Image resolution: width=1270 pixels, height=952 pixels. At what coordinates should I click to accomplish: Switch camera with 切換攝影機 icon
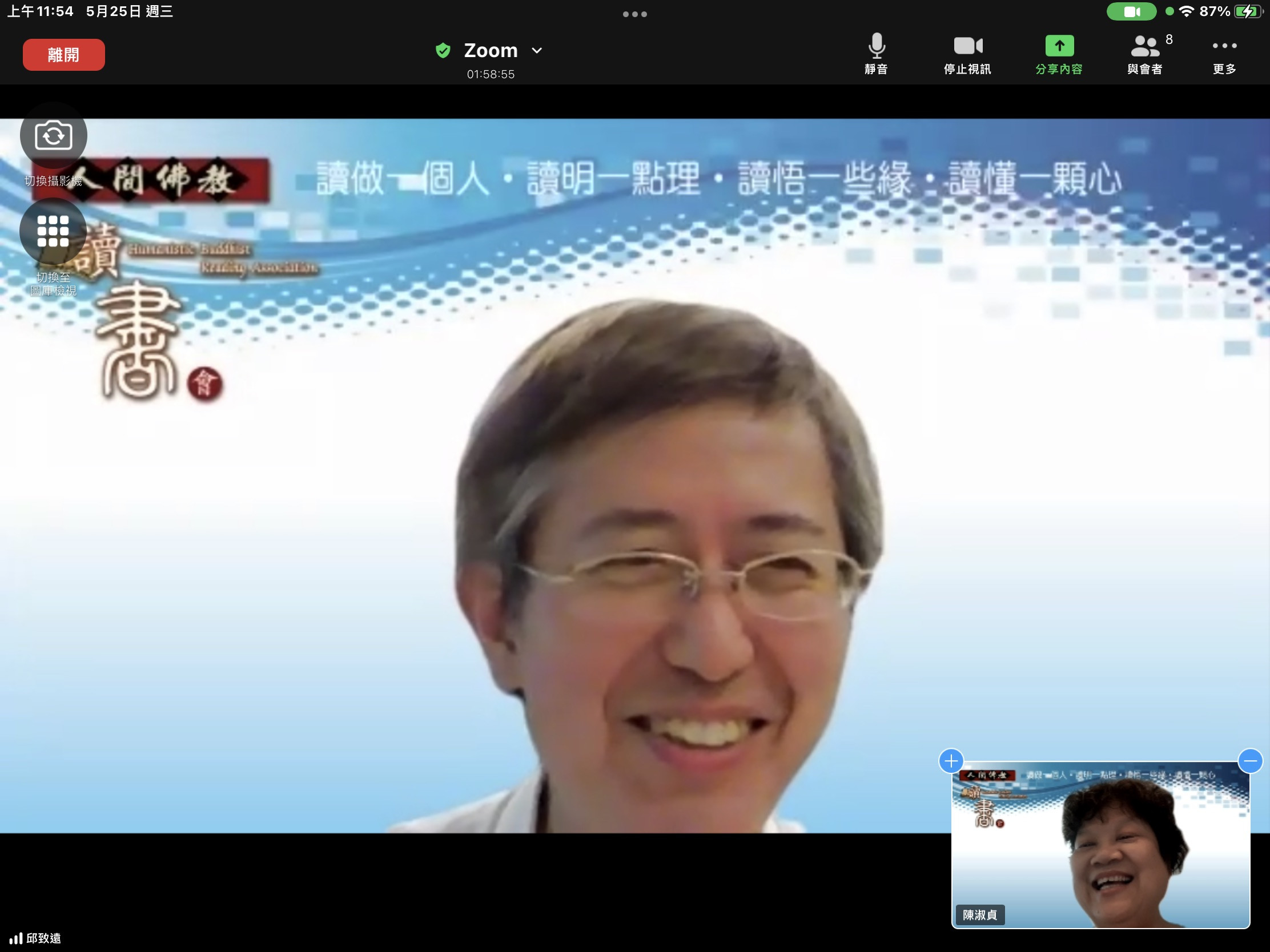point(54,136)
